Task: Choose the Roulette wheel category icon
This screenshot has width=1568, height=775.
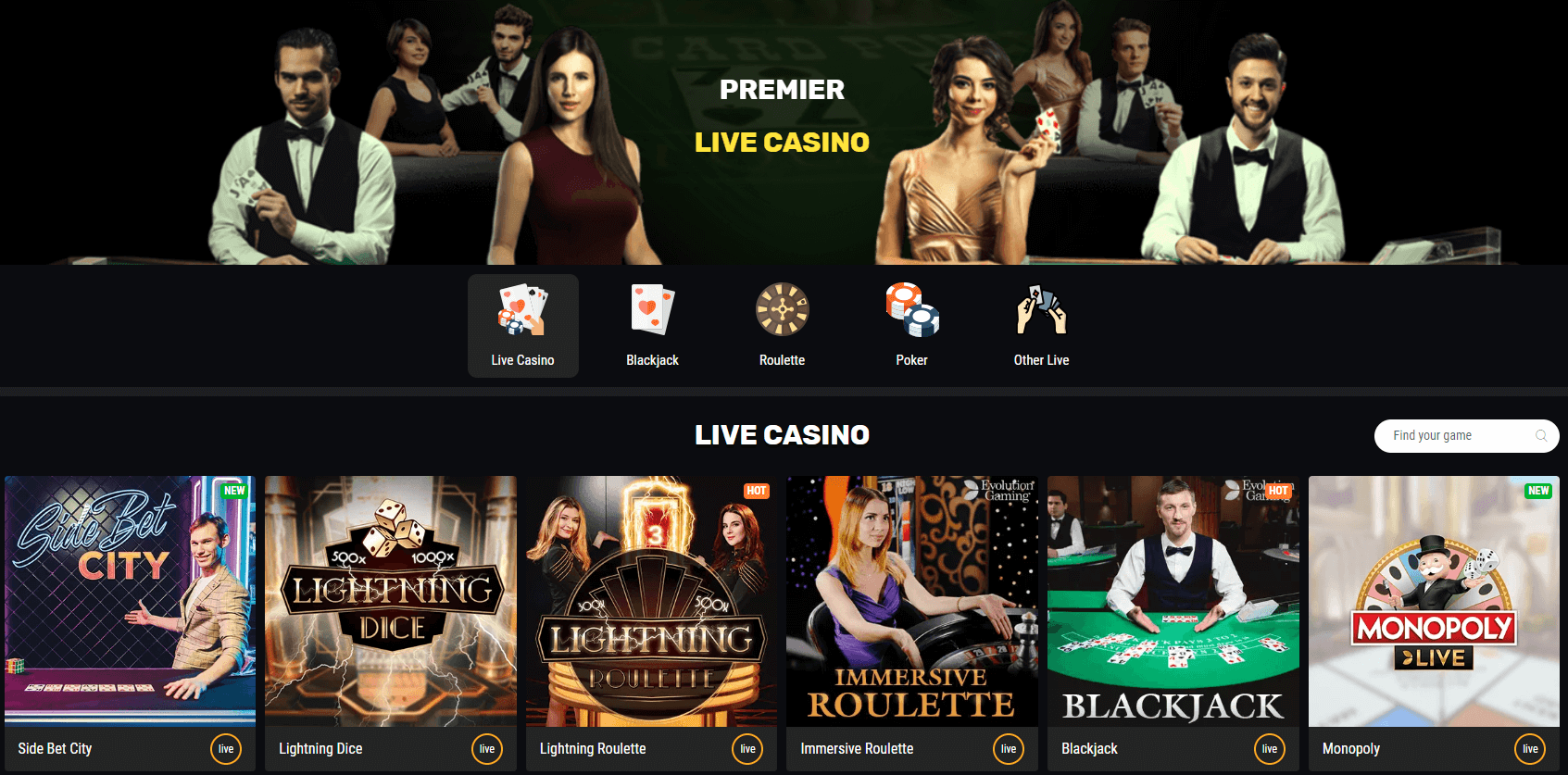Action: (782, 309)
